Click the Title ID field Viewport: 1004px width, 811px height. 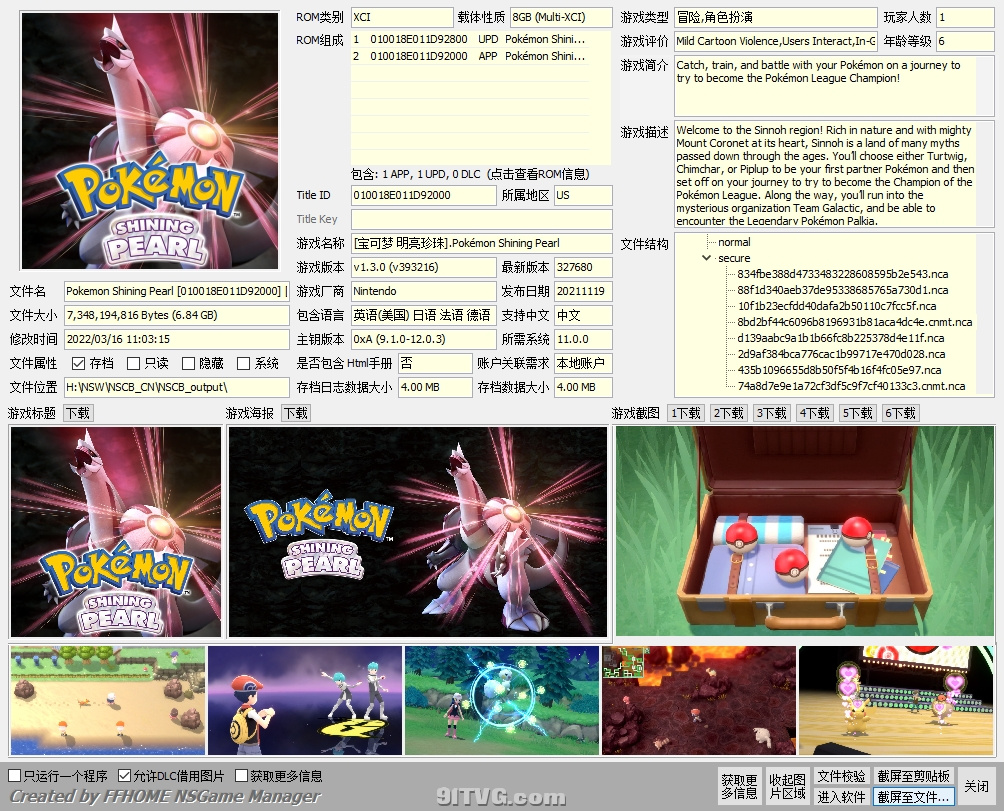click(x=423, y=195)
